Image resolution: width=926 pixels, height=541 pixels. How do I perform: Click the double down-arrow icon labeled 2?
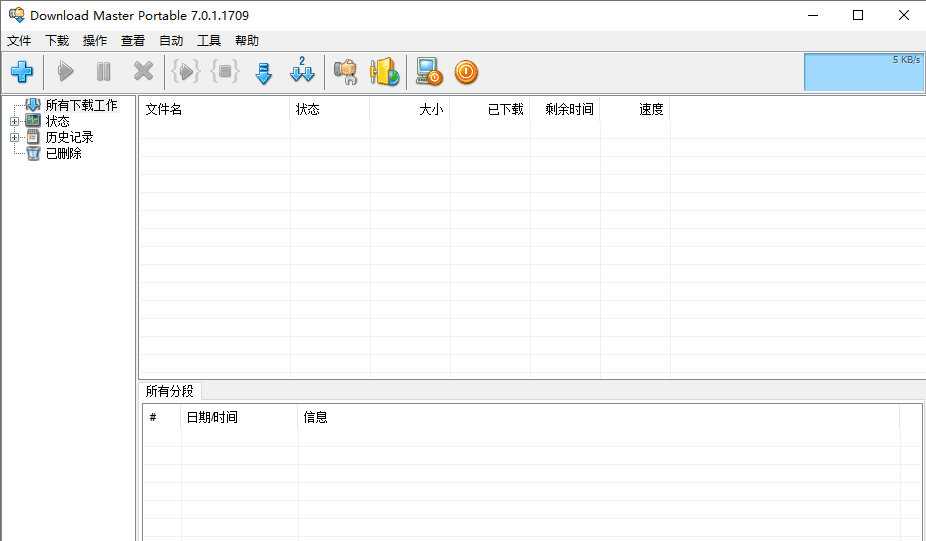(302, 72)
